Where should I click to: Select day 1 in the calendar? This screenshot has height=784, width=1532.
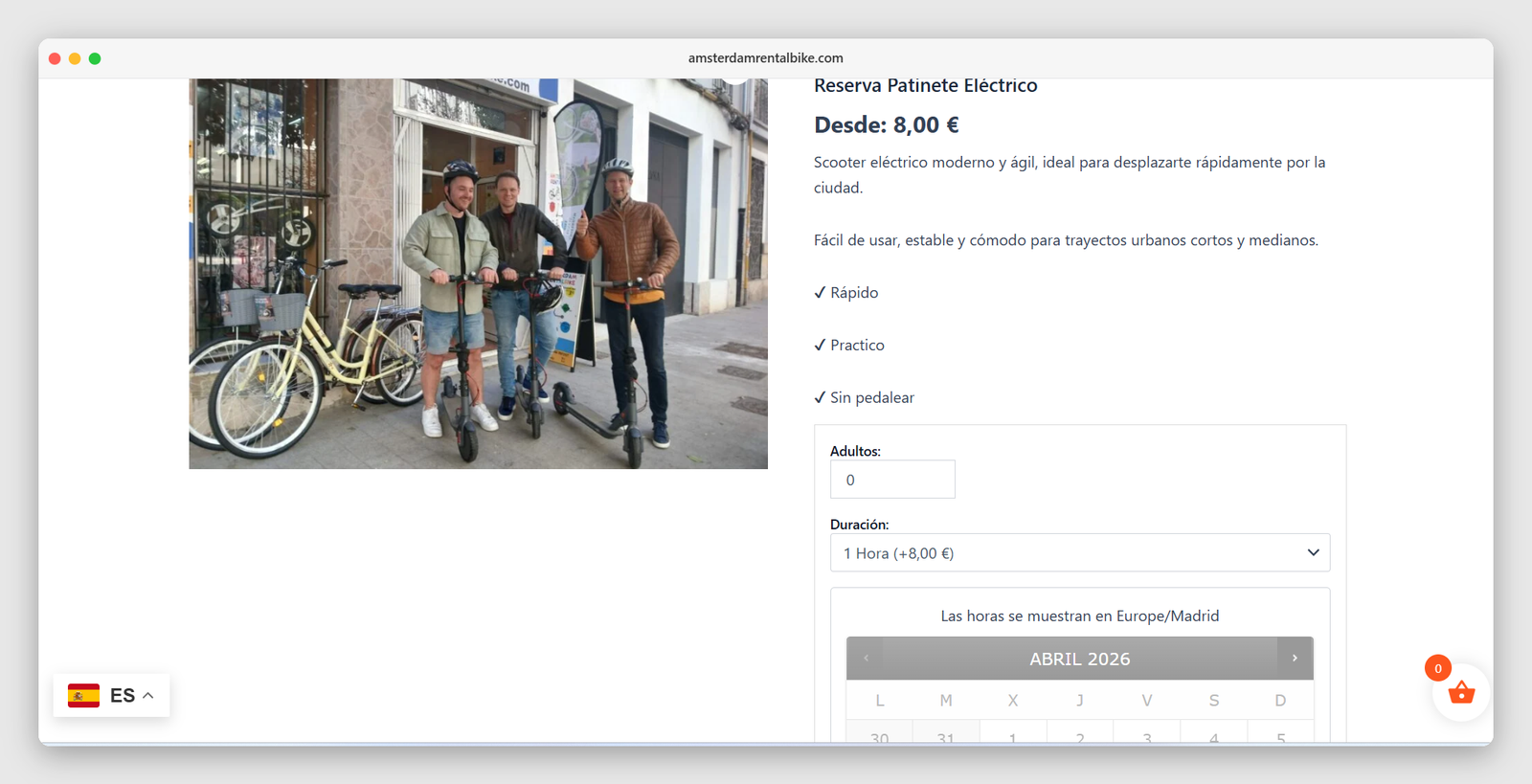coord(1012,736)
